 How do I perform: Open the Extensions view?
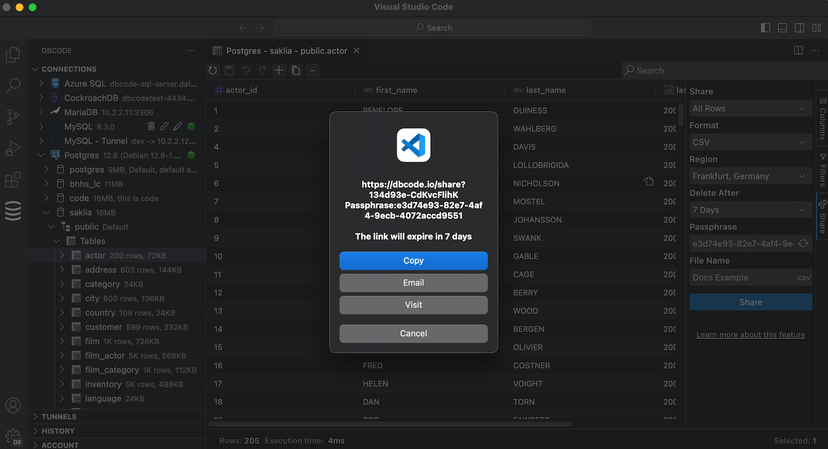coord(13,180)
